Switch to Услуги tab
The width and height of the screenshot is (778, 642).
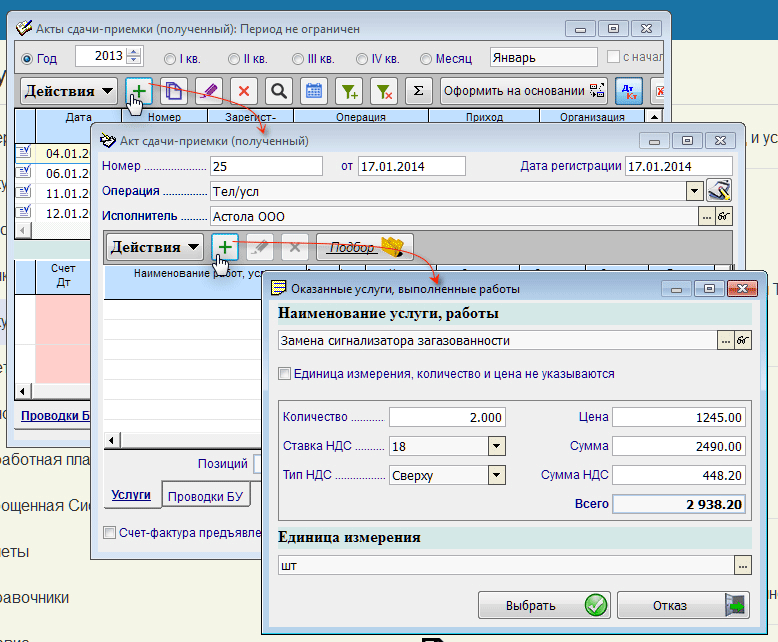tap(131, 494)
